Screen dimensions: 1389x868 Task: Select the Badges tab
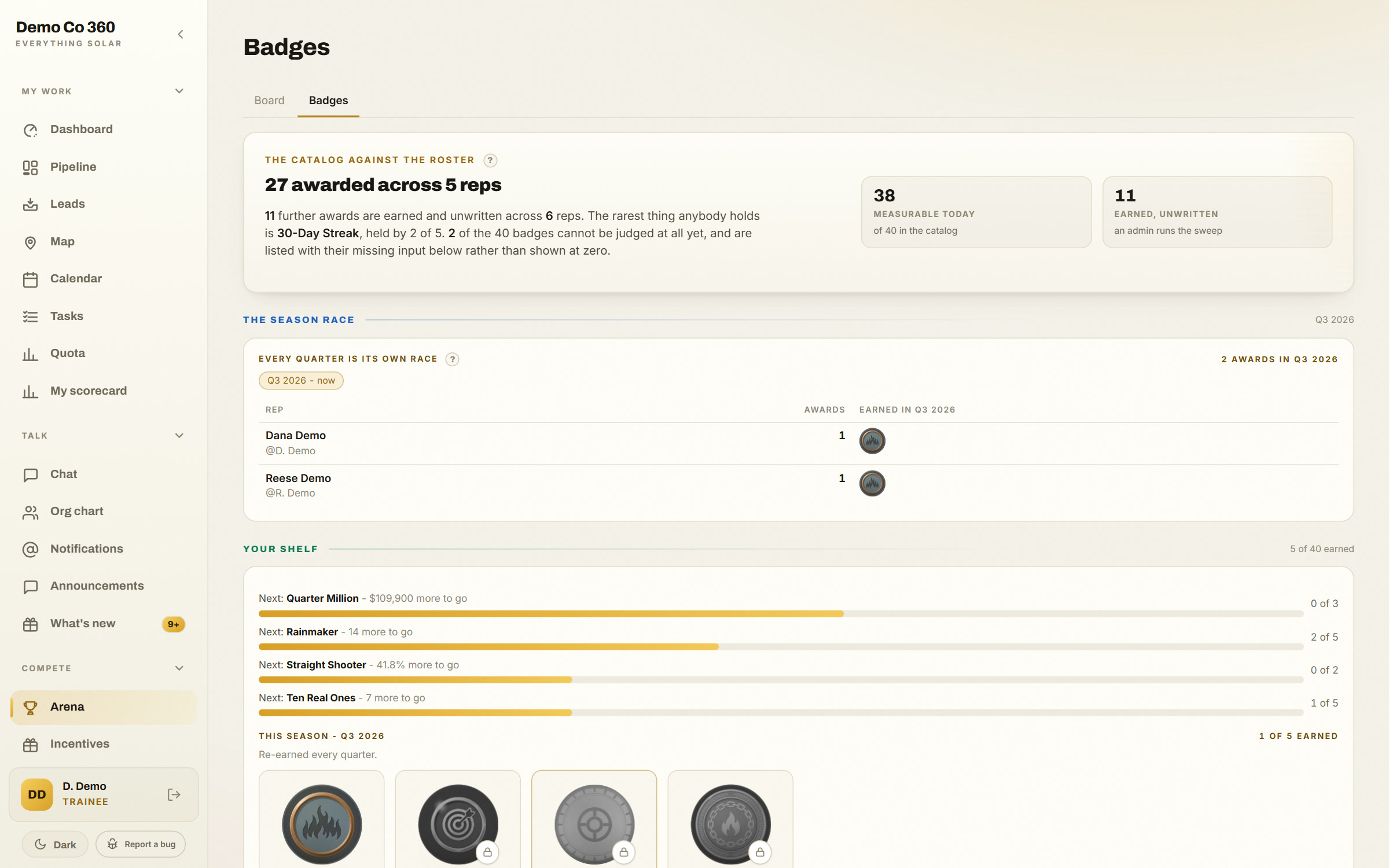coord(328,101)
